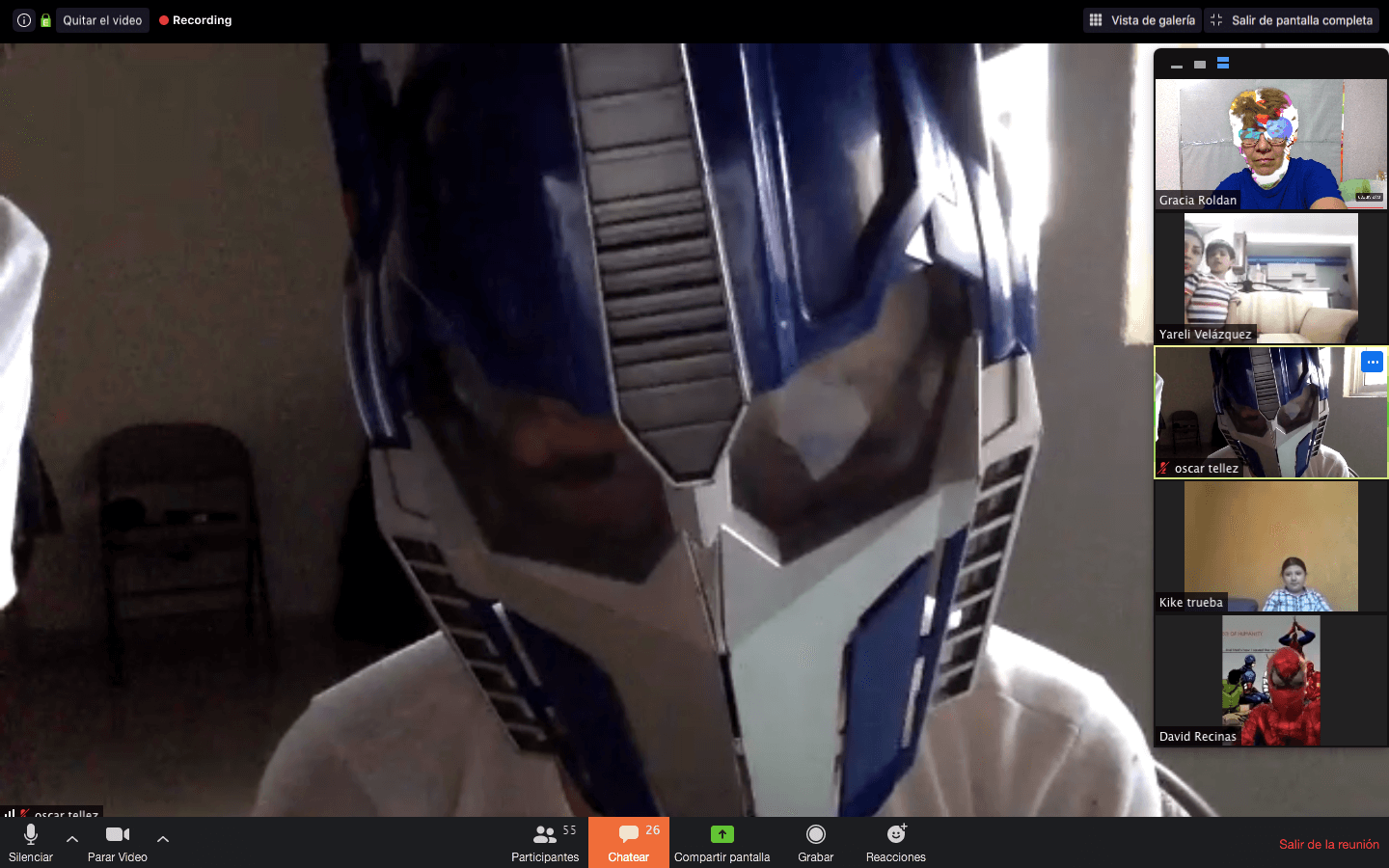Screen dimensions: 1389x868
Task: Click Salir de la reunión
Action: (x=1329, y=844)
